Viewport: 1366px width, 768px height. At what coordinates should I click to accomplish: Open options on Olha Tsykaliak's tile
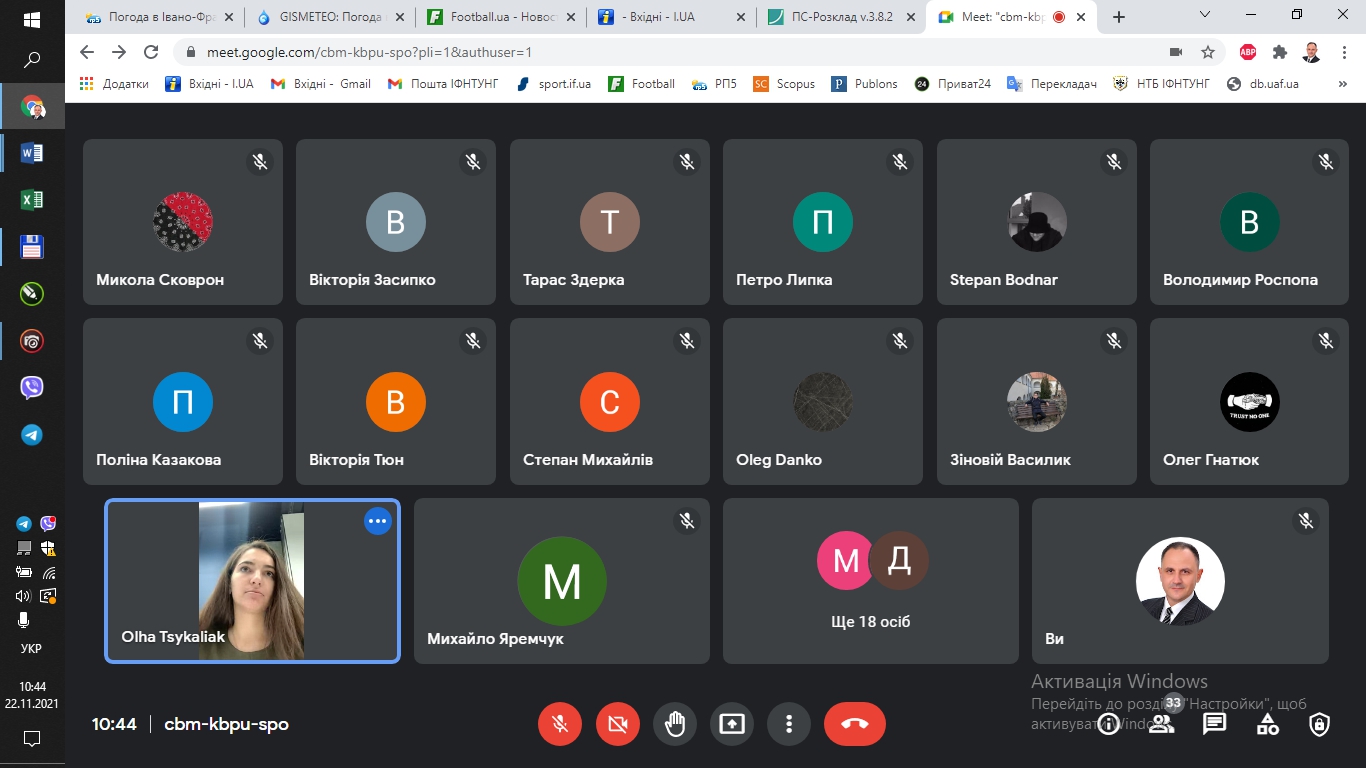coord(377,520)
